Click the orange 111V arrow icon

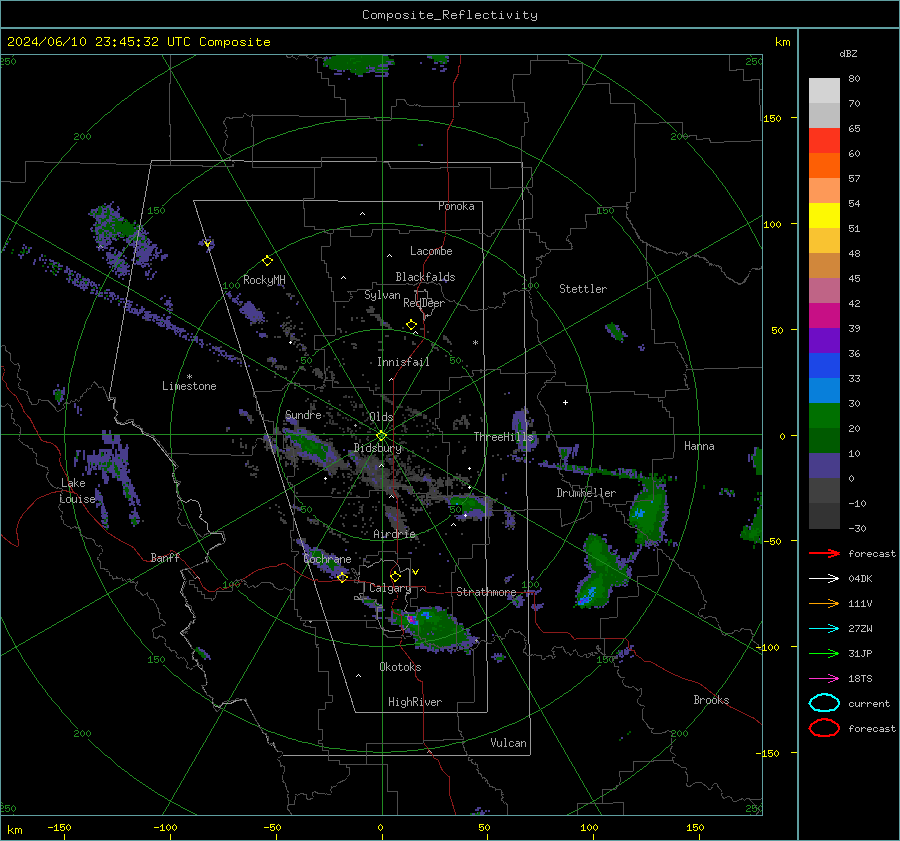pyautogui.click(x=824, y=603)
